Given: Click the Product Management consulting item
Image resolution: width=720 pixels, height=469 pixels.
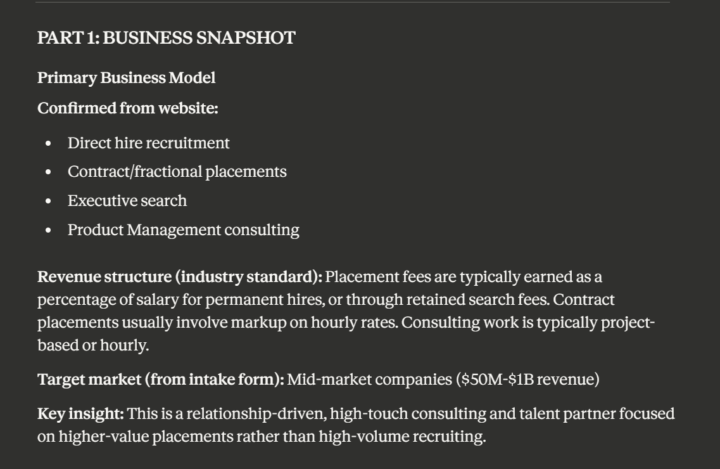Looking at the screenshot, I should coord(183,230).
